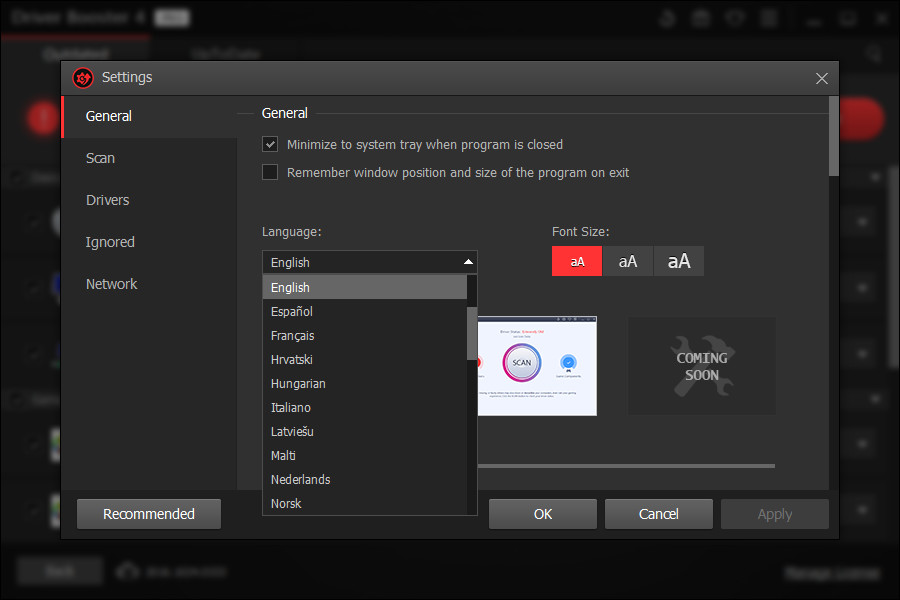Collapse the Language dropdown

[x=468, y=261]
